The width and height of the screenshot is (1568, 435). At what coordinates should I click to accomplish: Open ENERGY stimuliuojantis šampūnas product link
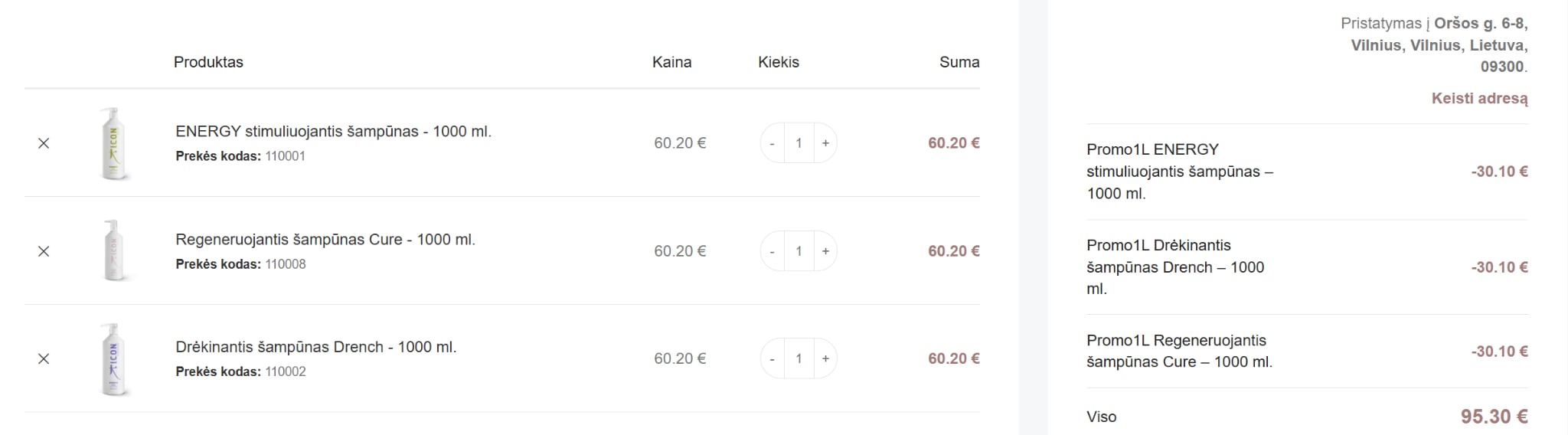click(333, 131)
